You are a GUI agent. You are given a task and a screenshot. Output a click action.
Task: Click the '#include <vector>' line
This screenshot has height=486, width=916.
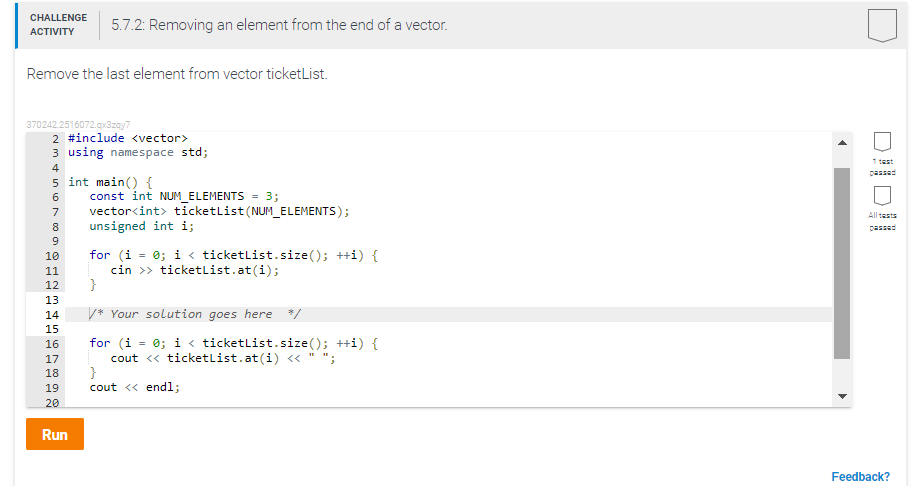(x=127, y=138)
